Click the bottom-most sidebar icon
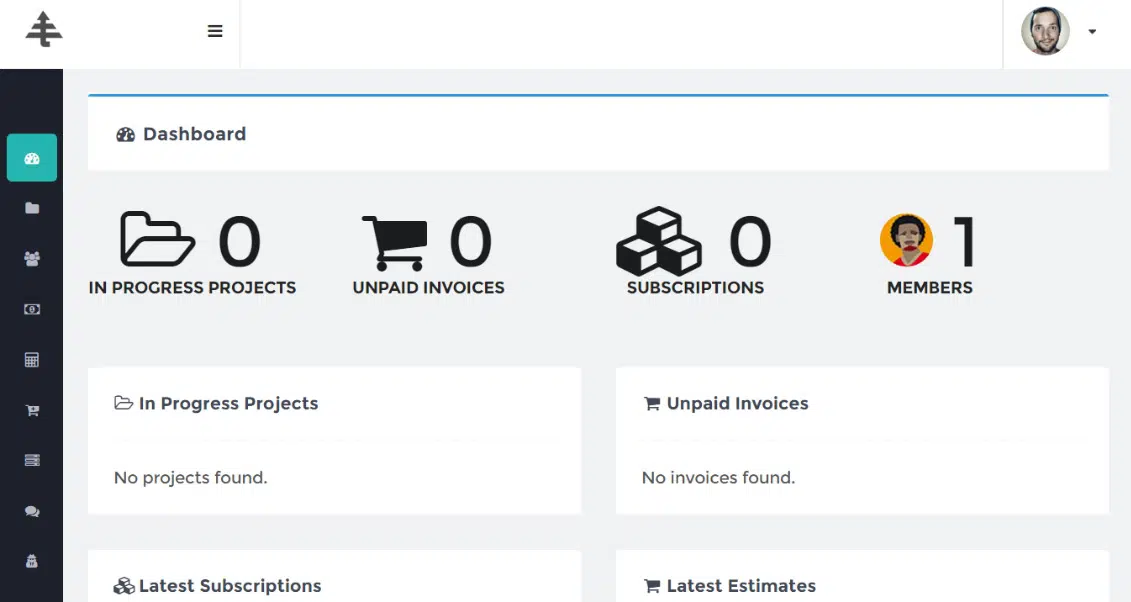Viewport: 1131px width, 602px height. (32, 562)
